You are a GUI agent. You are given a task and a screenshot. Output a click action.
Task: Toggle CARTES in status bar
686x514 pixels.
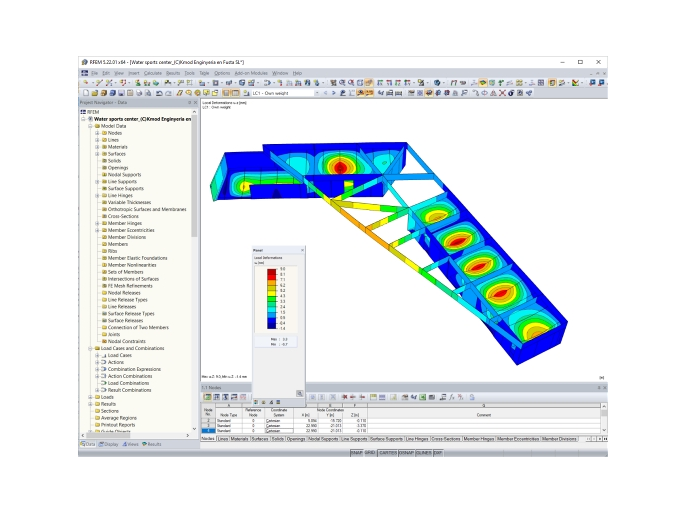tap(388, 453)
